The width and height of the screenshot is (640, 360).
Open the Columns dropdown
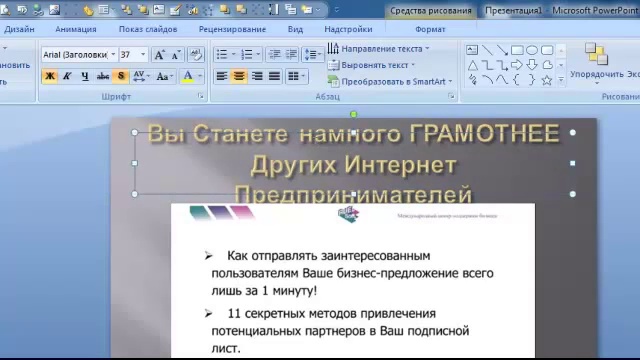tap(297, 76)
